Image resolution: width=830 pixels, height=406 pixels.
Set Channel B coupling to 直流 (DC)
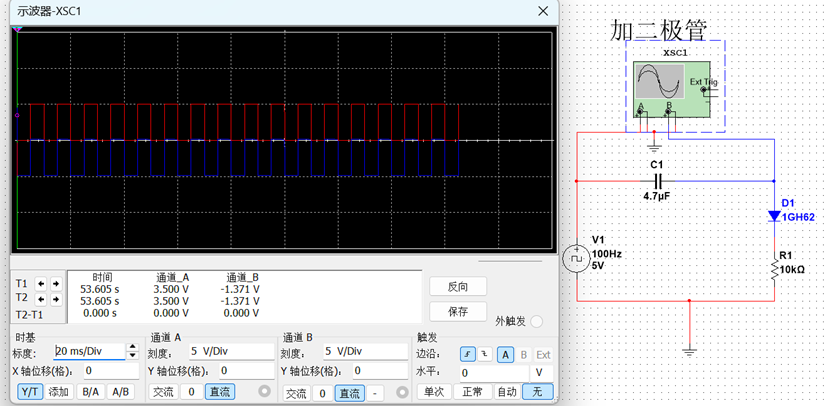349,393
